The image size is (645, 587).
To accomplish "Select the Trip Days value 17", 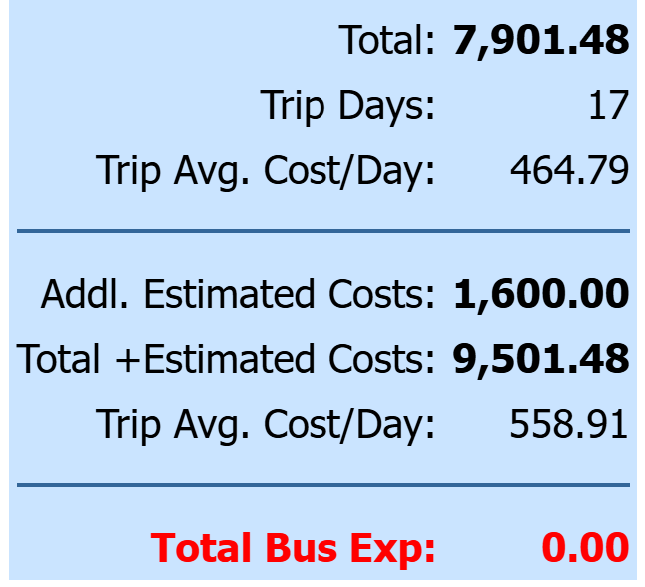I will (609, 105).
